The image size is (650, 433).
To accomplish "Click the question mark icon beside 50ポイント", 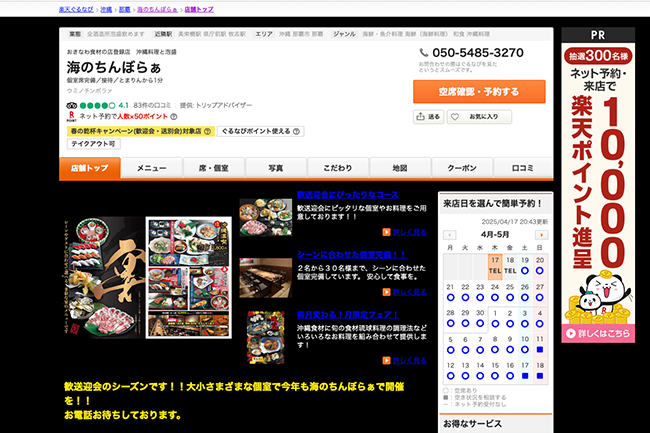I will (x=174, y=117).
